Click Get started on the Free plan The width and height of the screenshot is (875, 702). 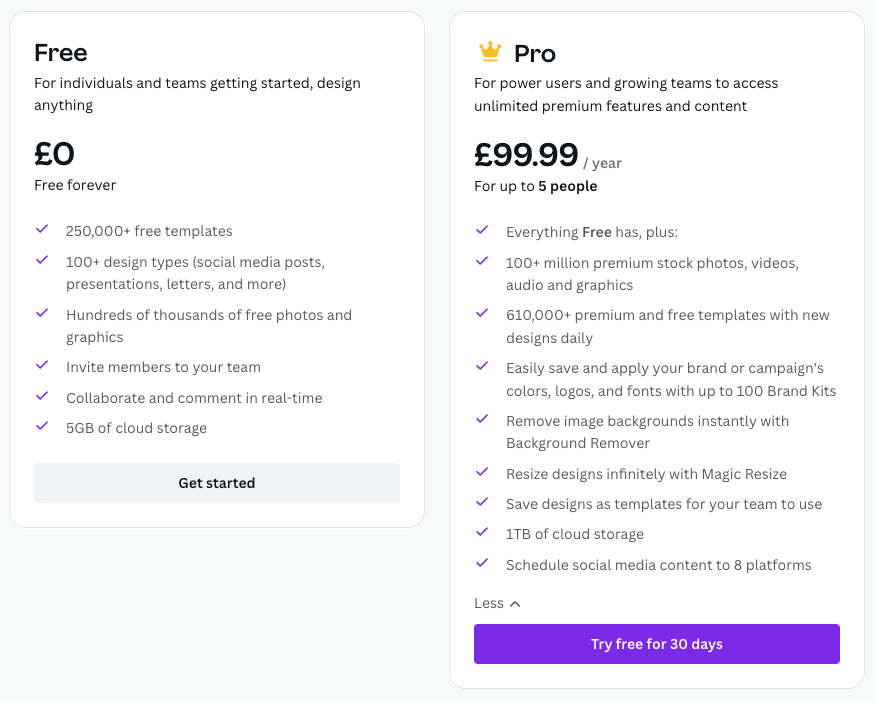click(216, 483)
